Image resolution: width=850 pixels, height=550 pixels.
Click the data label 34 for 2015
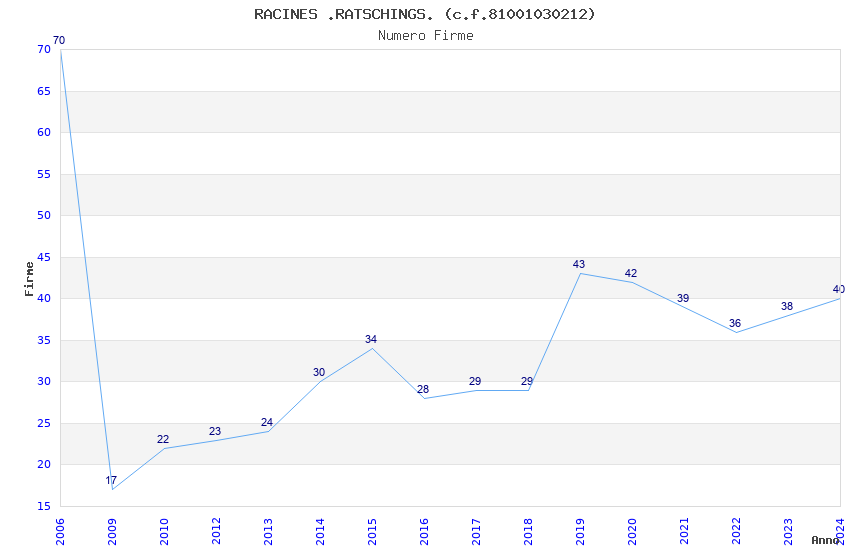click(371, 340)
